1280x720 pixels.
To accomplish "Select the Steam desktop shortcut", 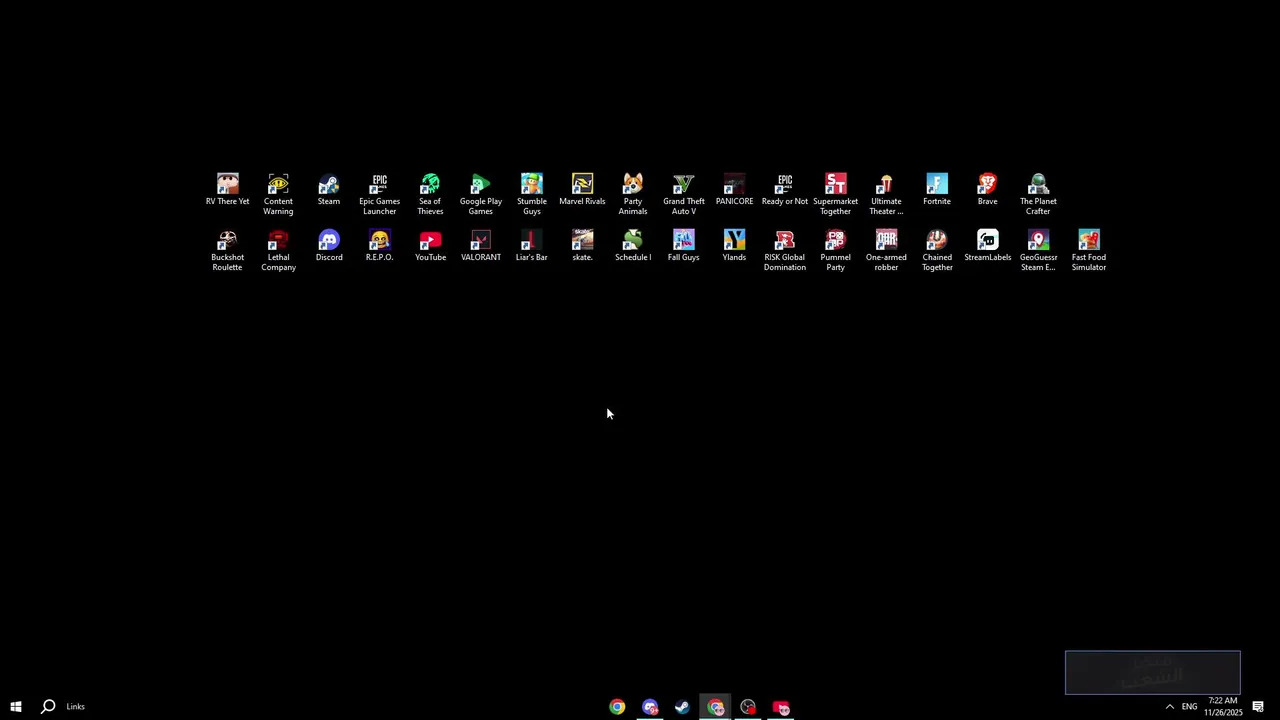I will 329,190.
